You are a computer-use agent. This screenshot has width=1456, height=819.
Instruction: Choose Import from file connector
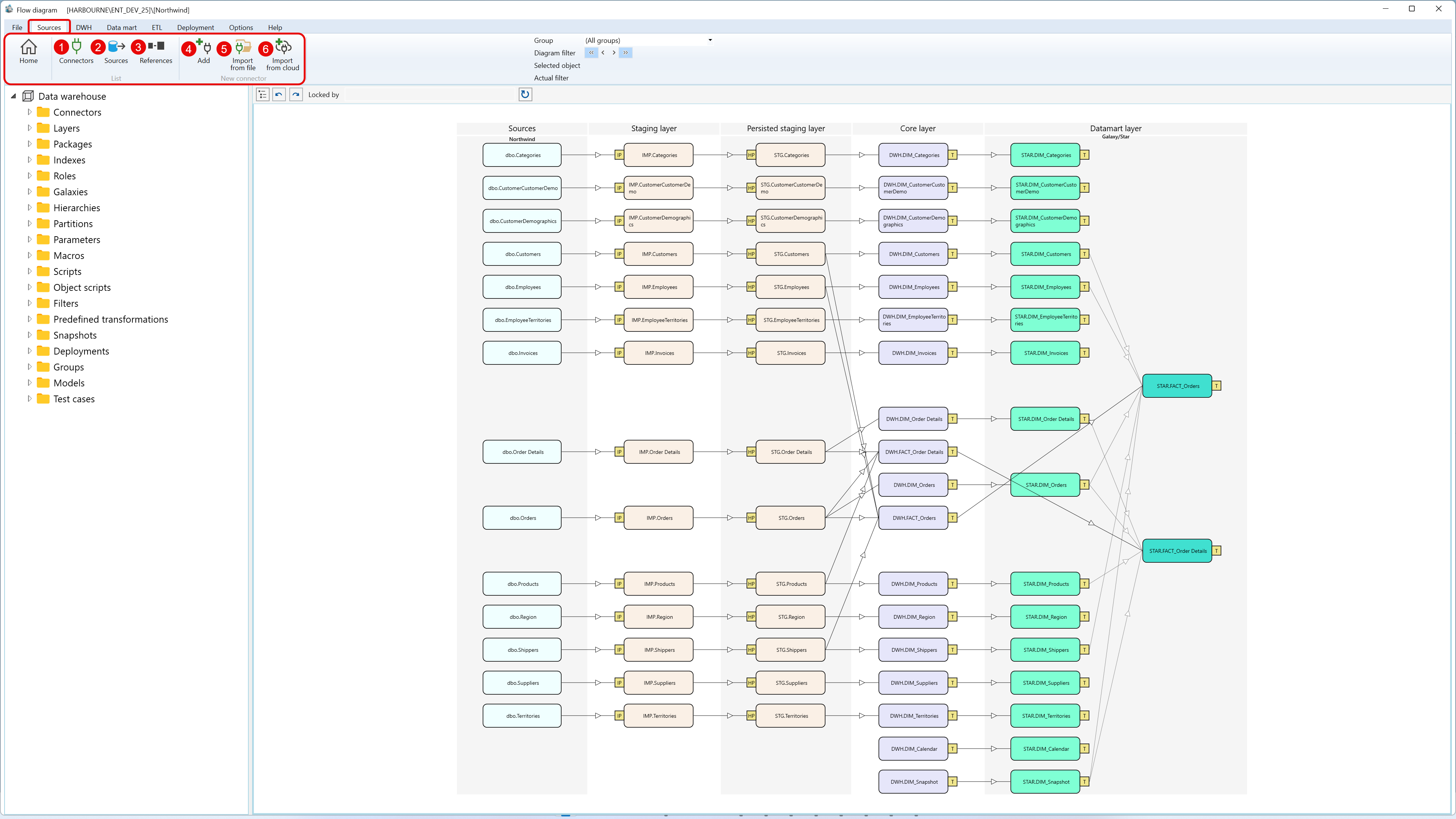click(243, 55)
